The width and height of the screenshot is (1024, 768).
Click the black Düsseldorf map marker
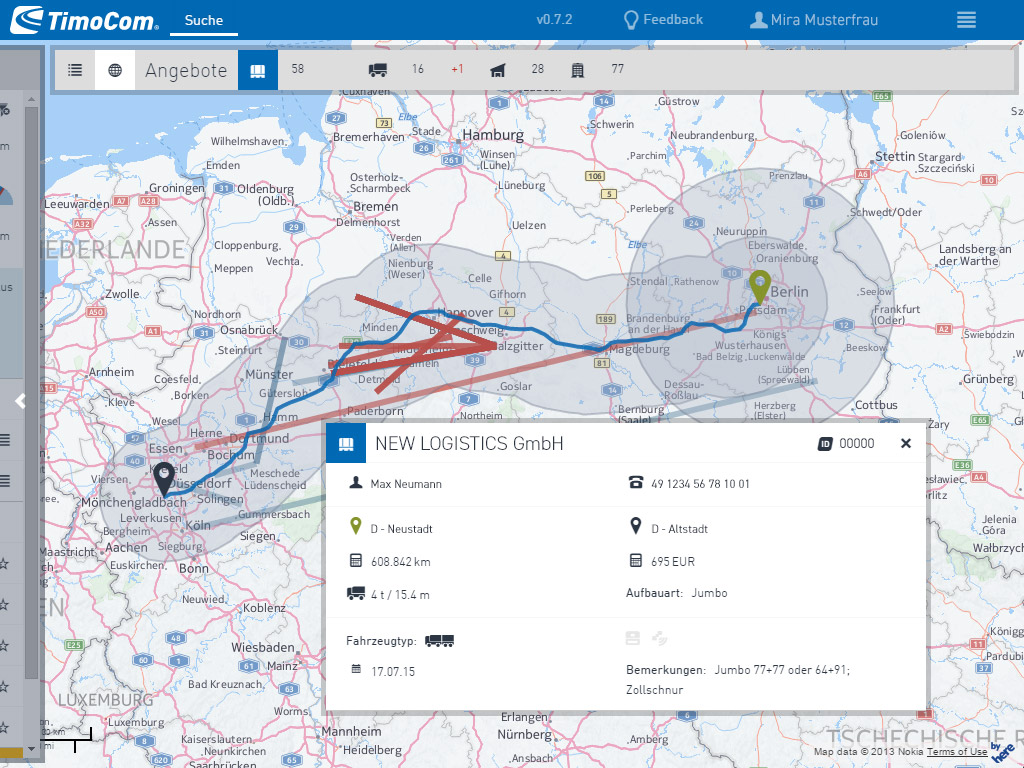163,479
